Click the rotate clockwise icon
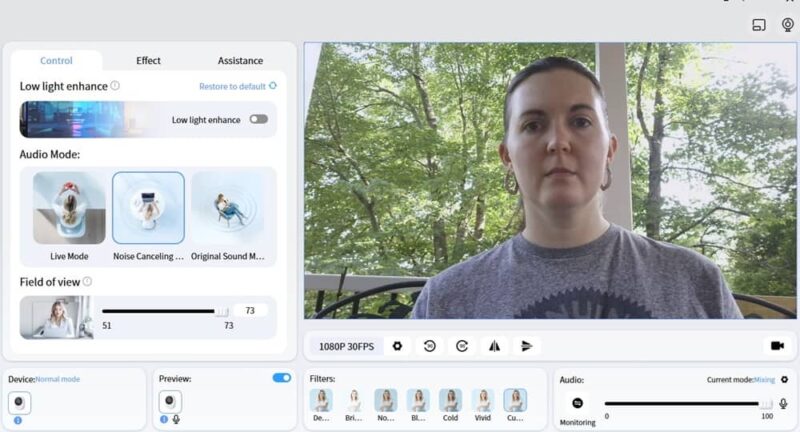800x432 pixels. tap(461, 346)
